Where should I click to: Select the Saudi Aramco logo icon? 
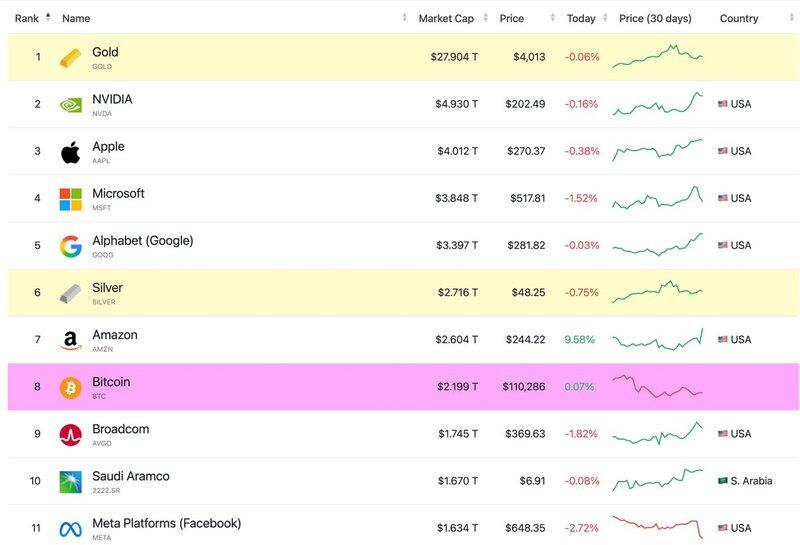point(70,482)
